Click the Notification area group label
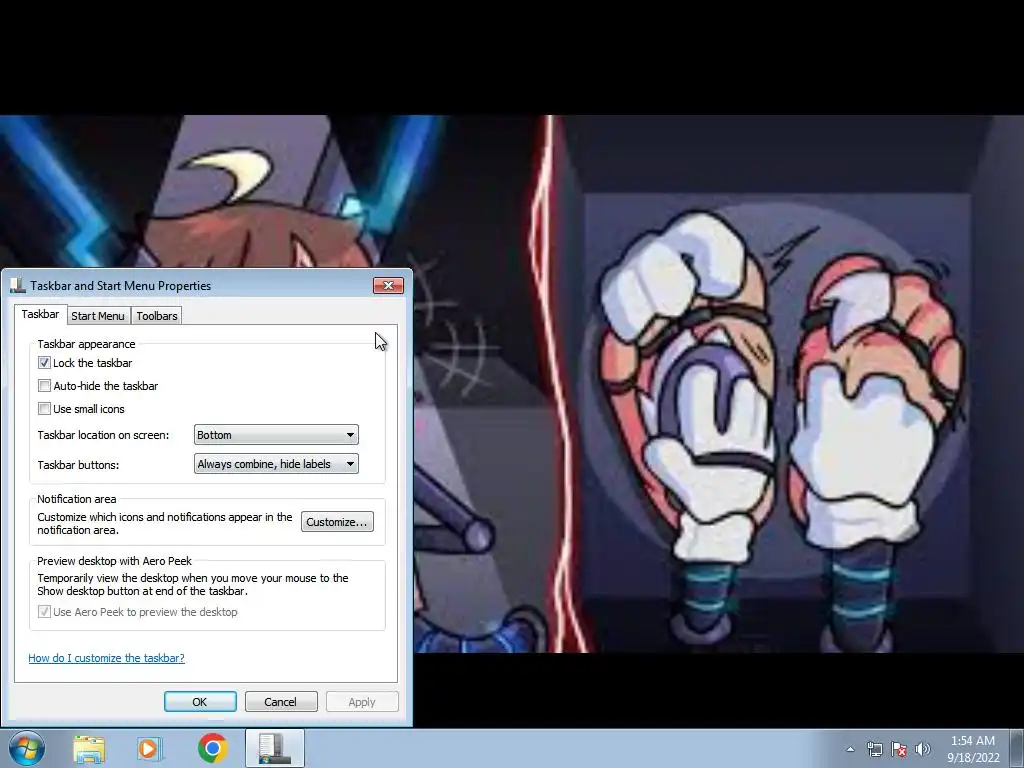 (x=76, y=499)
